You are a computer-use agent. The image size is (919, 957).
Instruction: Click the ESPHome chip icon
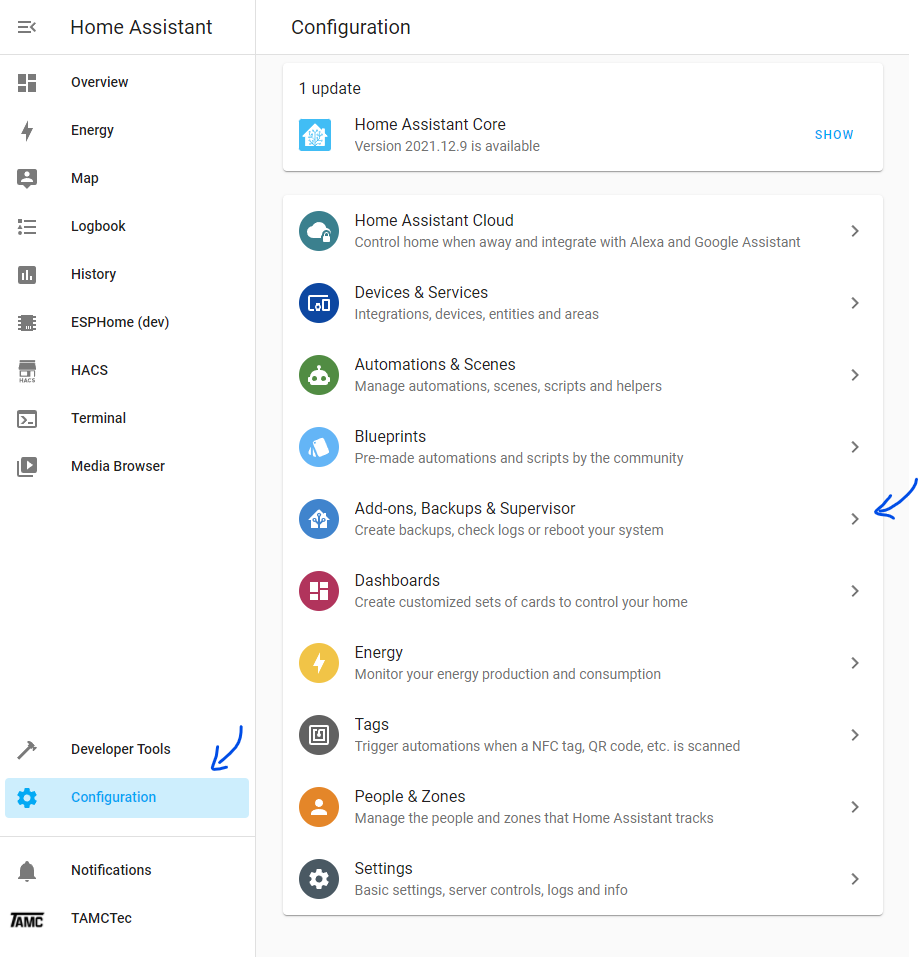click(x=27, y=322)
